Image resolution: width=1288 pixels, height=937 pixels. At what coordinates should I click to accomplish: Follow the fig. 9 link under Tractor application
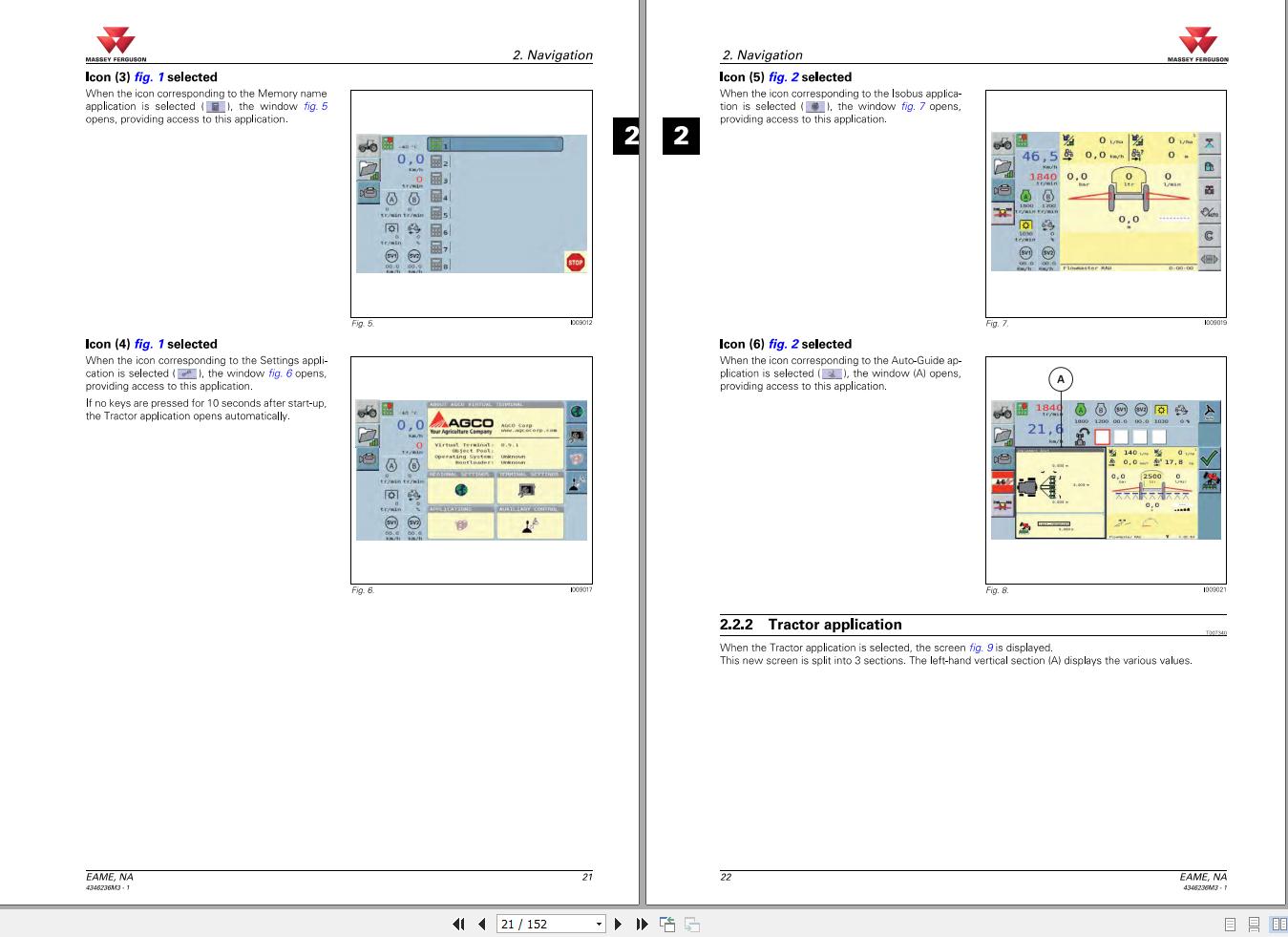coord(982,648)
